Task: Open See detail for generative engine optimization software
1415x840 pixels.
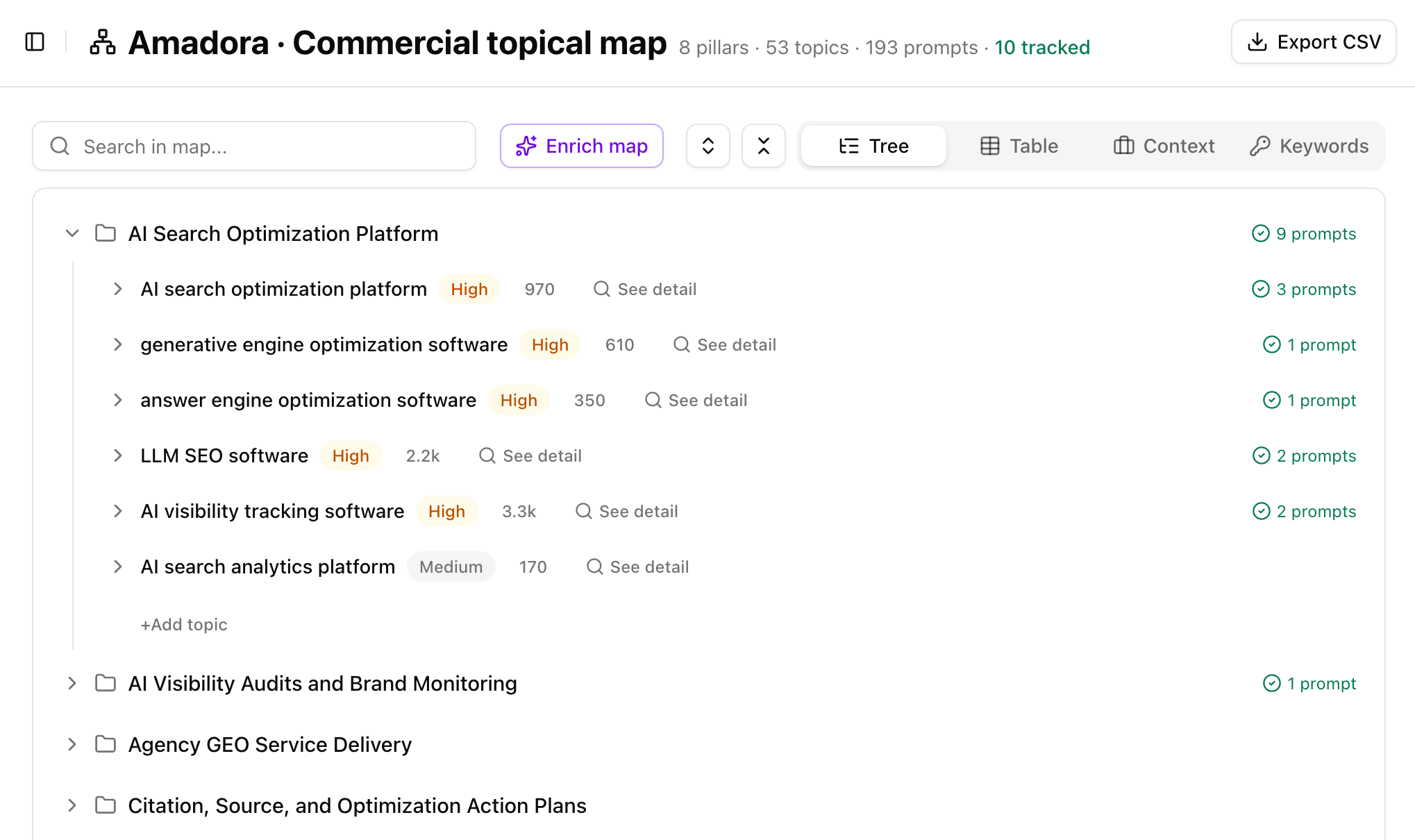Action: tap(725, 344)
